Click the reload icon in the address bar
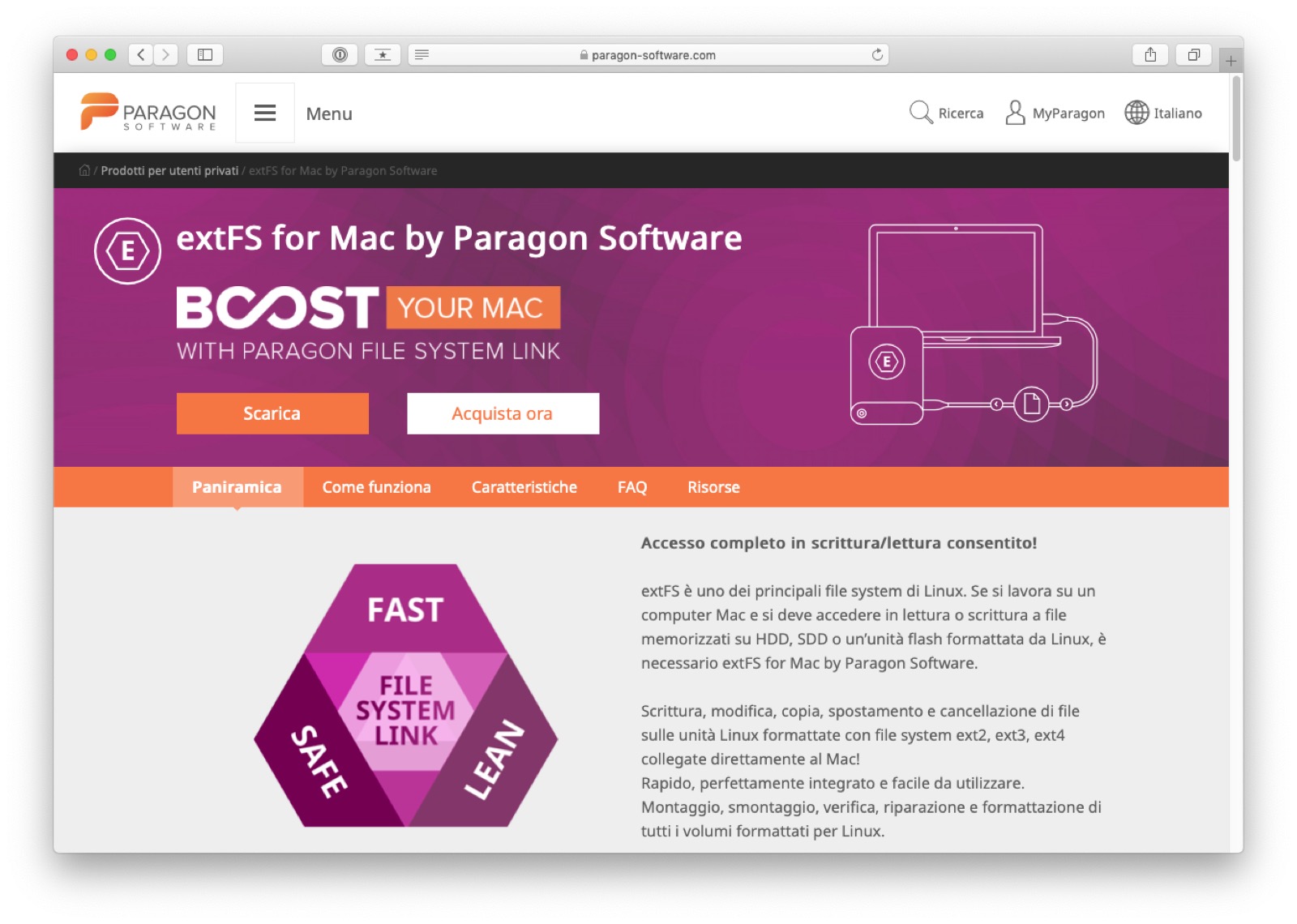The height and width of the screenshot is (924, 1297). point(878,55)
